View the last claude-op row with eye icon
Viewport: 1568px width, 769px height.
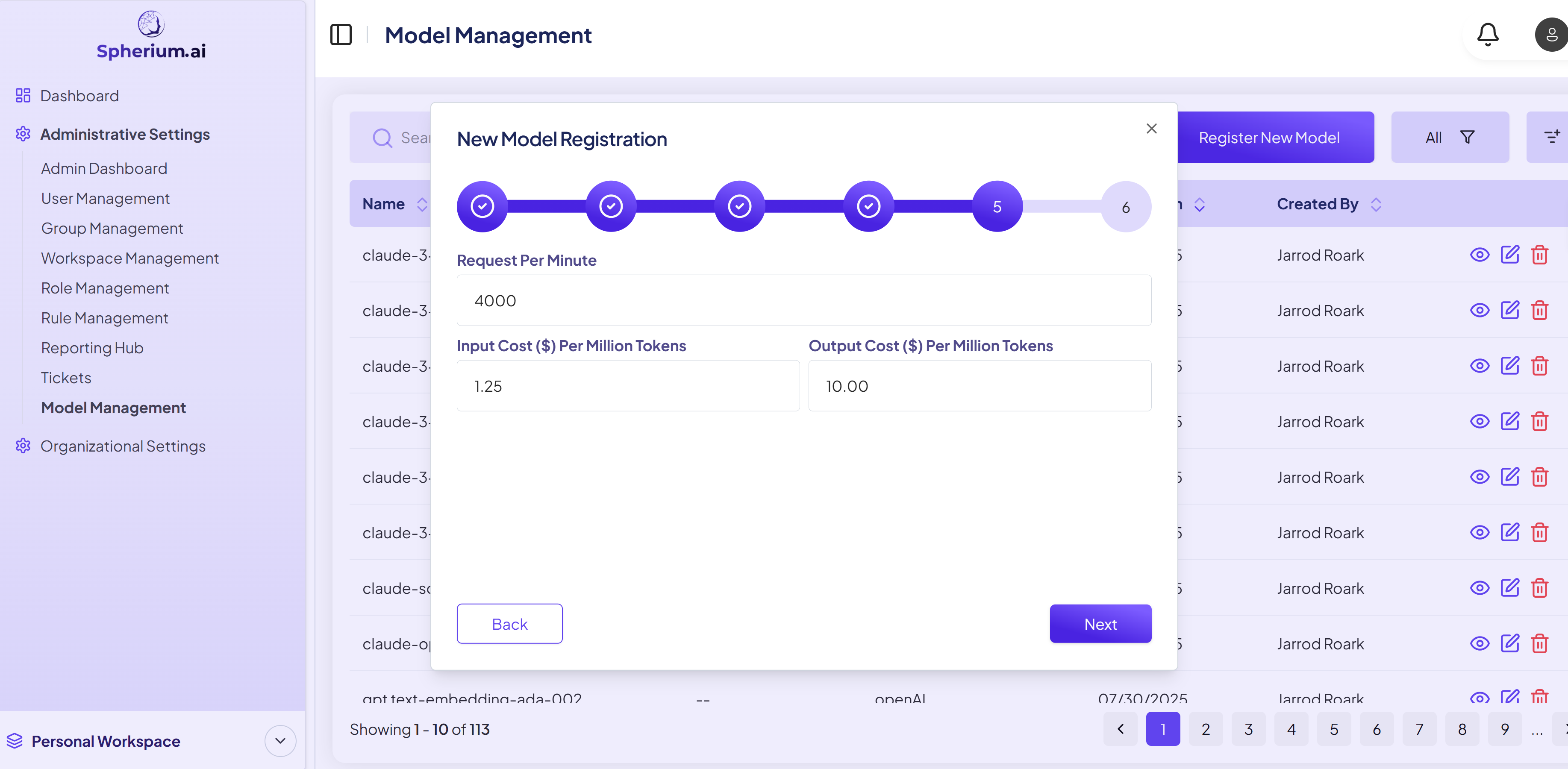coord(1480,643)
